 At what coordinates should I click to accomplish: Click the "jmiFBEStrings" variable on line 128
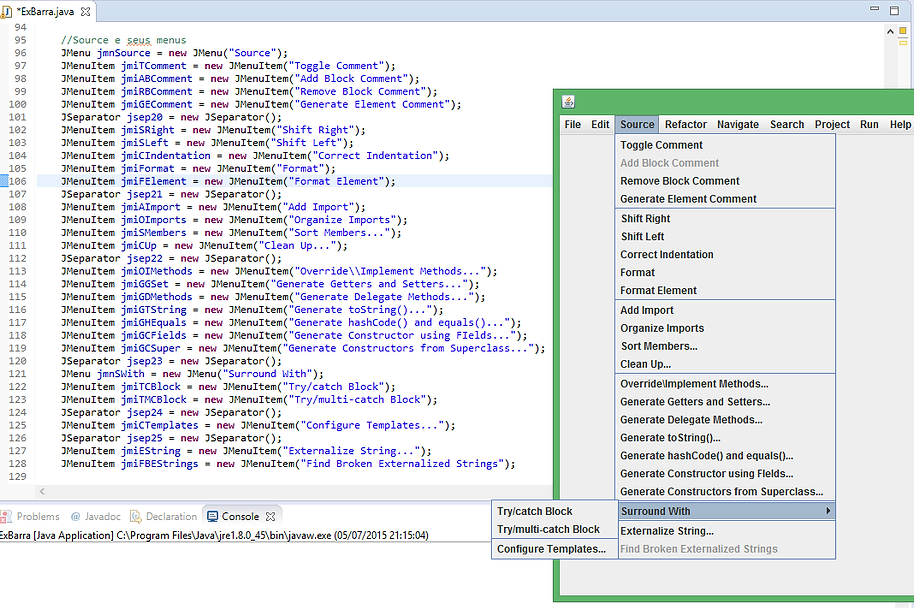pyautogui.click(x=160, y=463)
